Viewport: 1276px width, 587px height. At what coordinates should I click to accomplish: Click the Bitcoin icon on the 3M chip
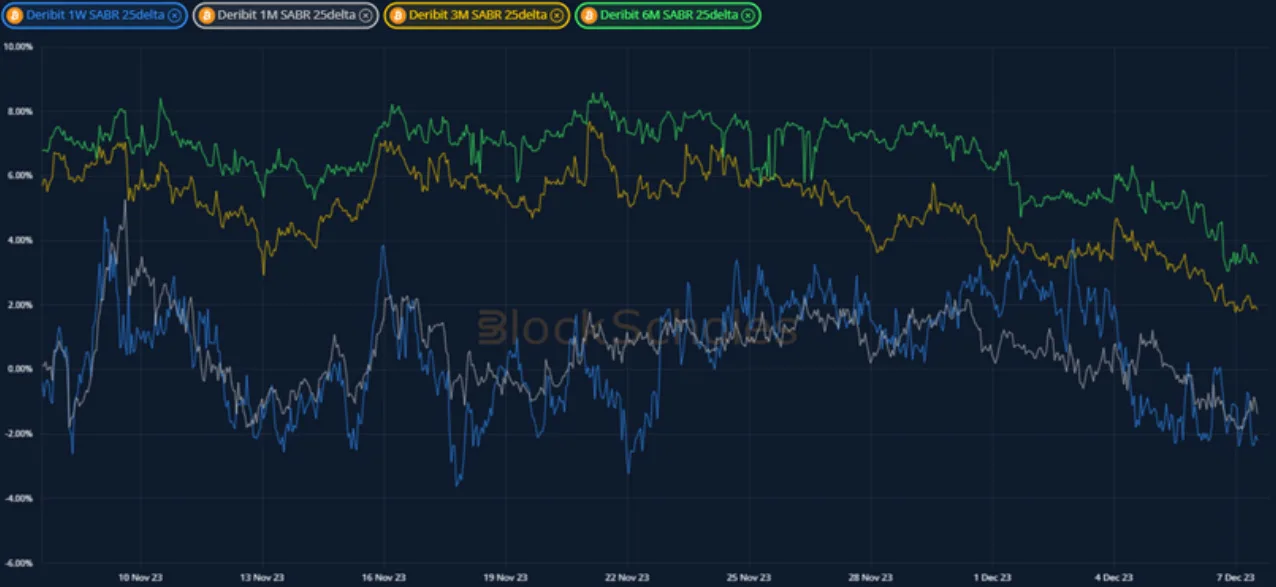tap(397, 15)
